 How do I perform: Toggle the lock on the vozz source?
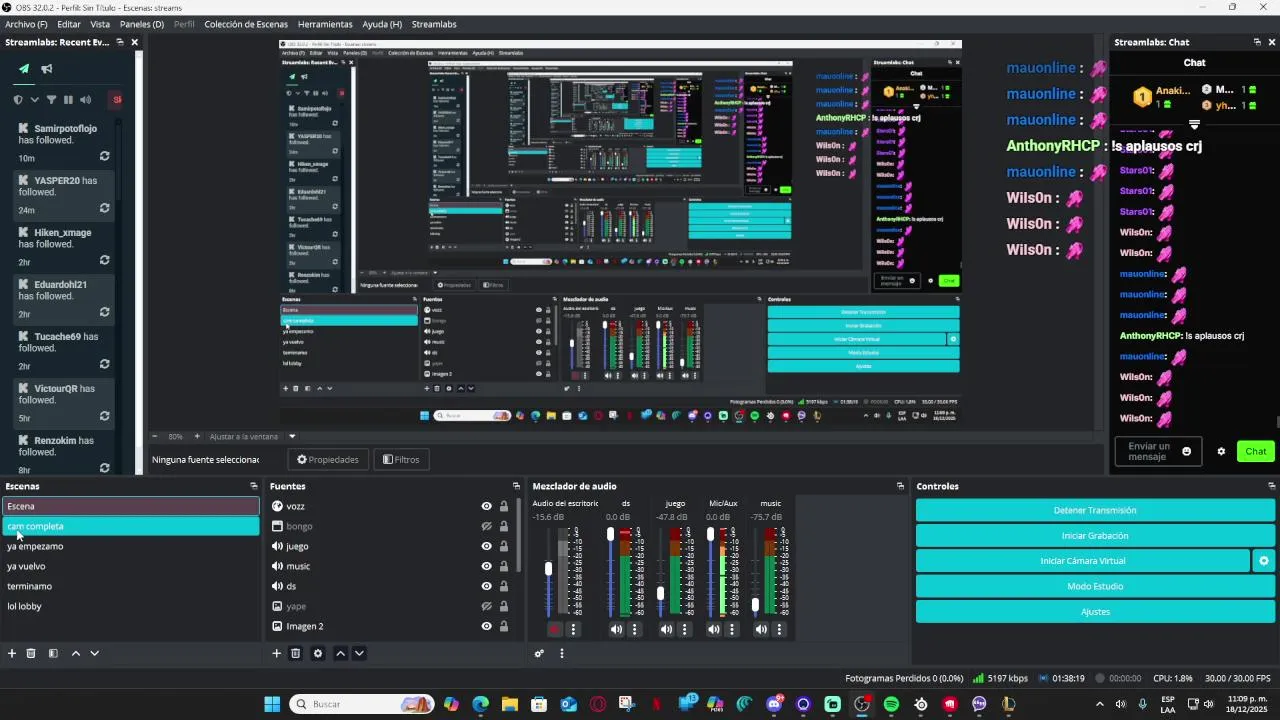504,506
